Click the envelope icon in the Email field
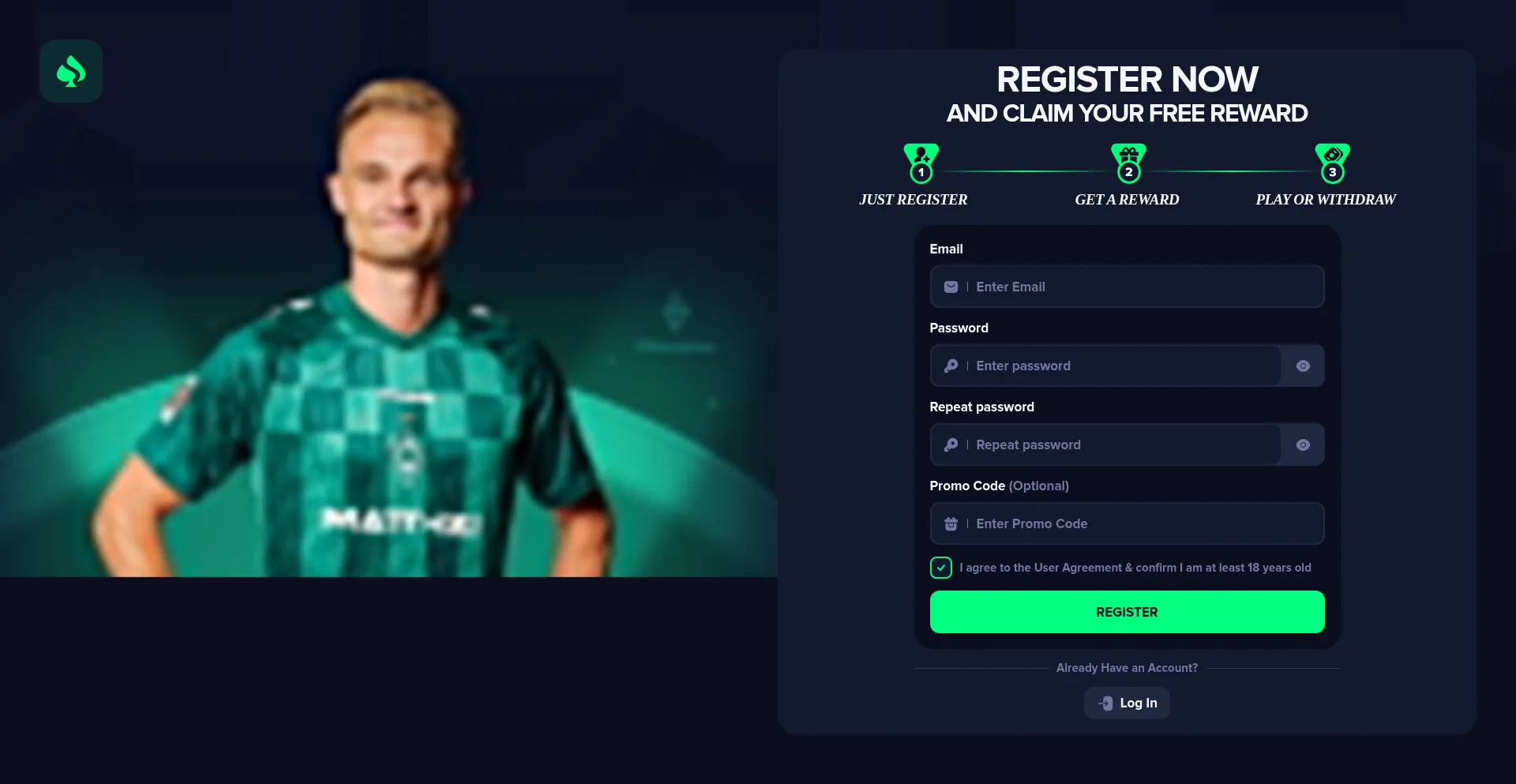Viewport: 1516px width, 784px height. pos(951,287)
